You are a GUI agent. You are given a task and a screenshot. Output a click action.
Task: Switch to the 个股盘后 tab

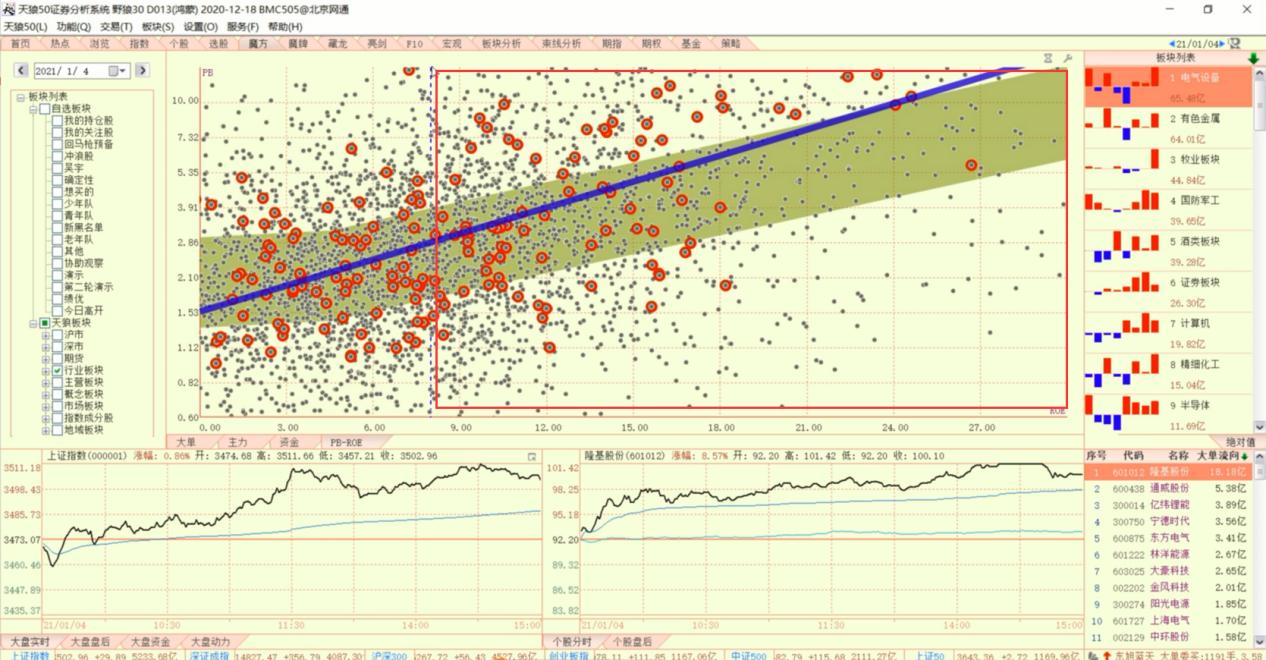[631, 641]
